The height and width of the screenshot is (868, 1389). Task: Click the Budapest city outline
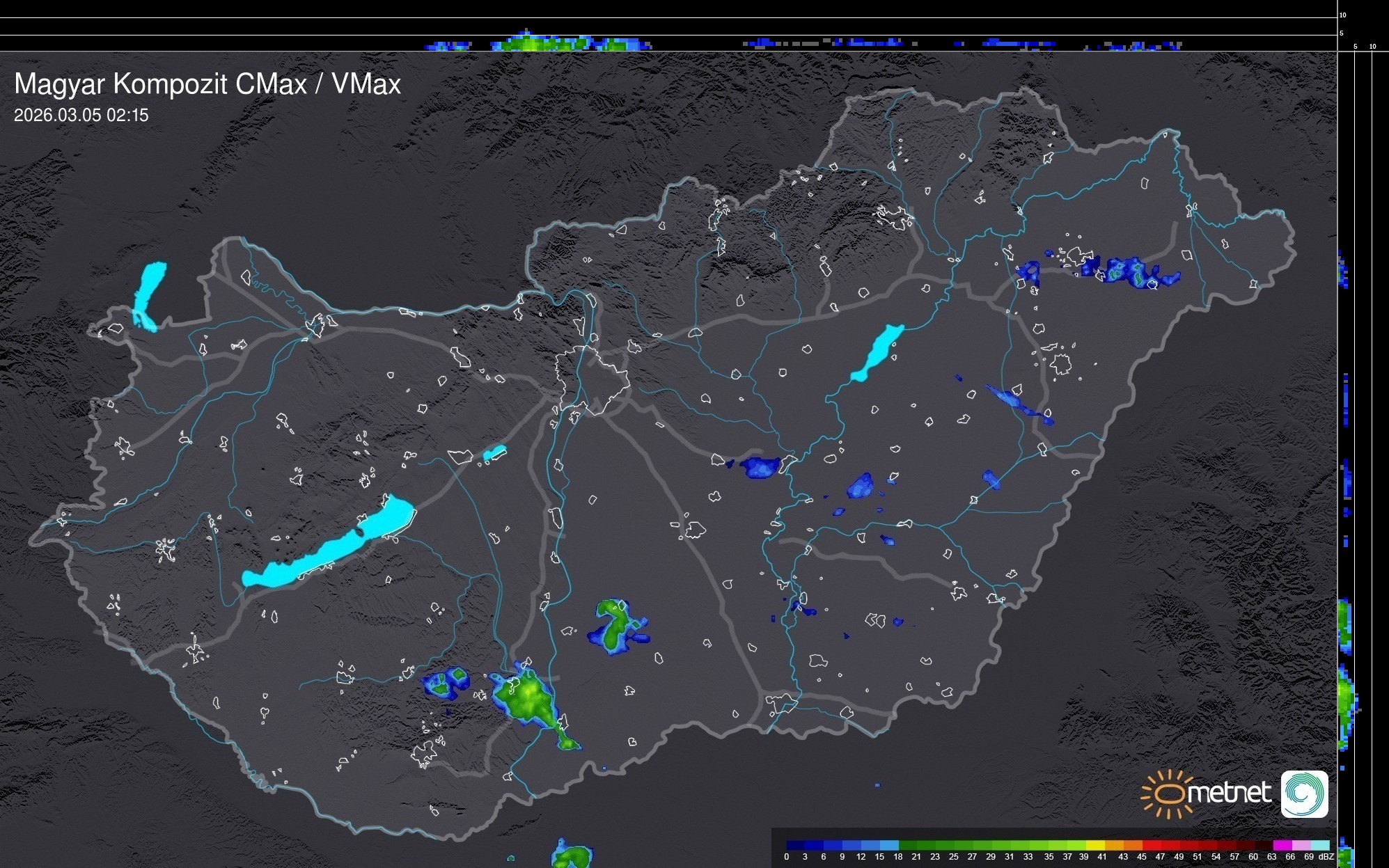592,379
